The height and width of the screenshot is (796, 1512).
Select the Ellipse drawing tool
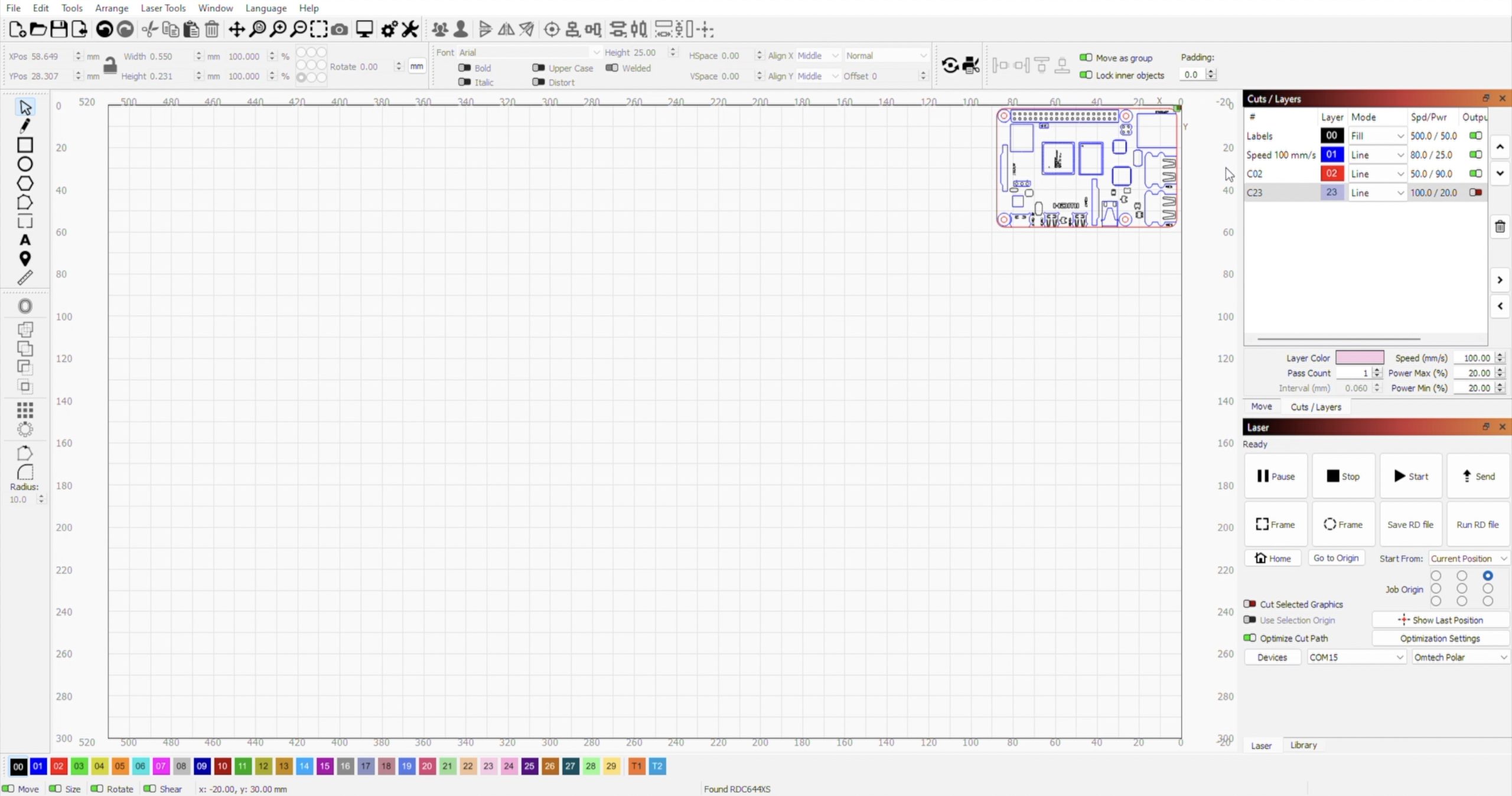[x=25, y=164]
